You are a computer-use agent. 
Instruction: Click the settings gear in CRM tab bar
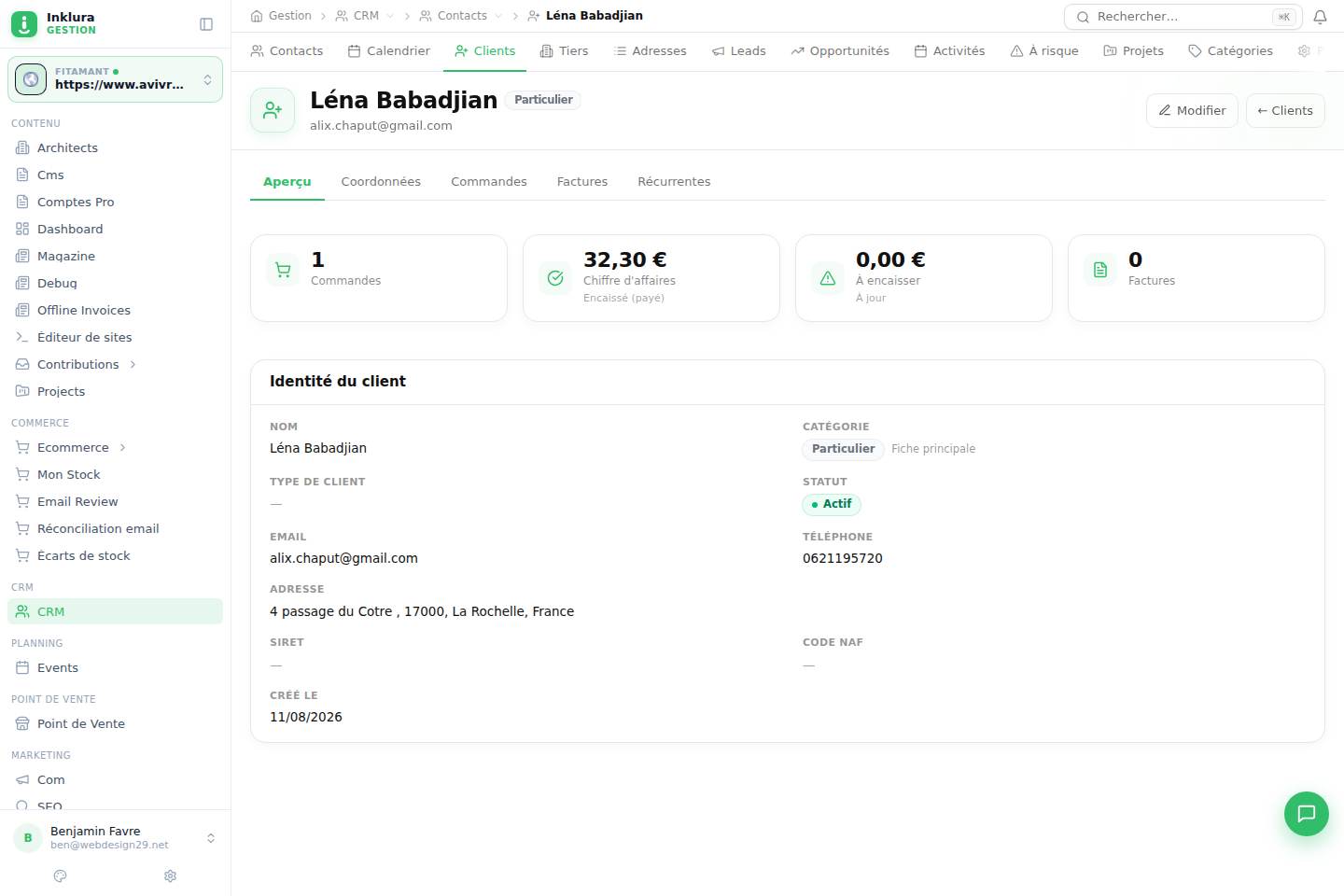click(1304, 51)
